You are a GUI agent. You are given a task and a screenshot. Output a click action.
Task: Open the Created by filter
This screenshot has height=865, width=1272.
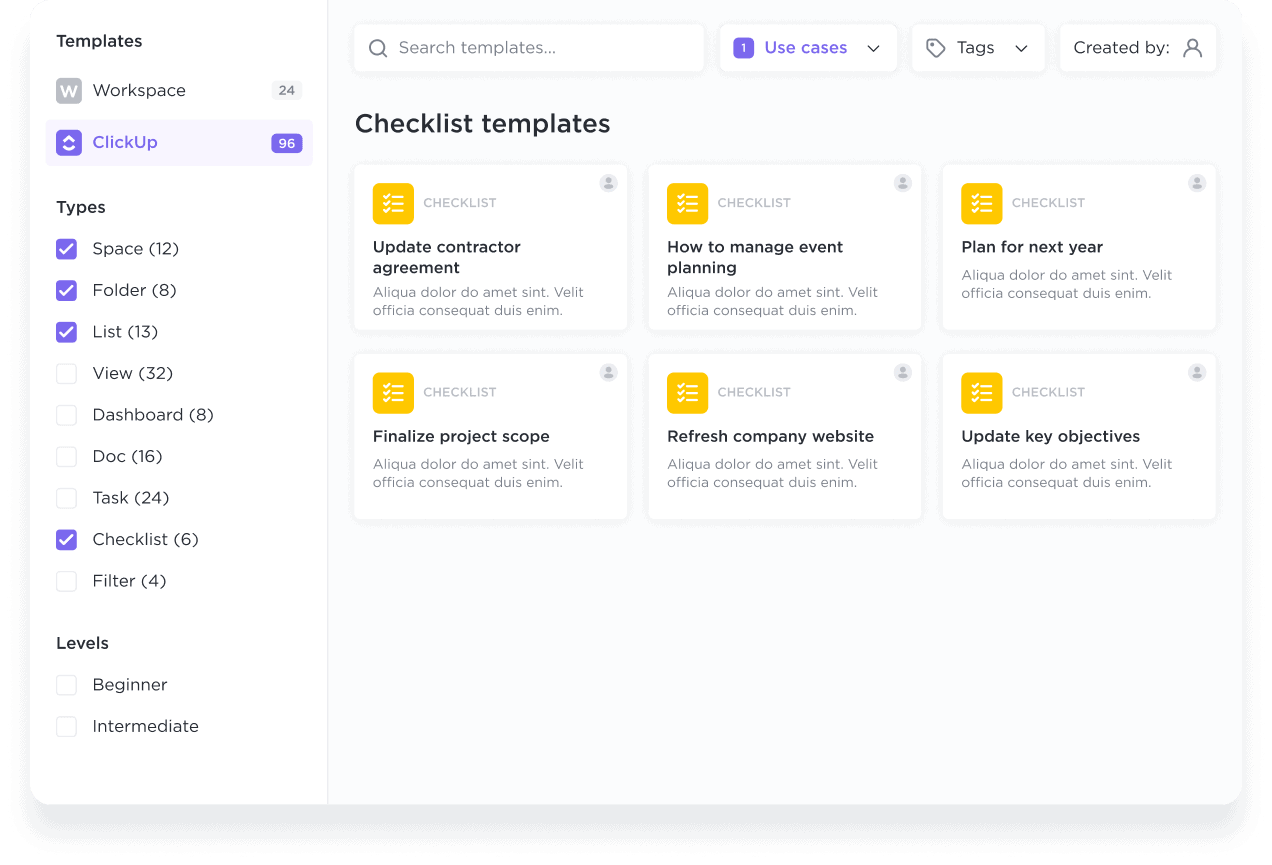[x=1137, y=47]
